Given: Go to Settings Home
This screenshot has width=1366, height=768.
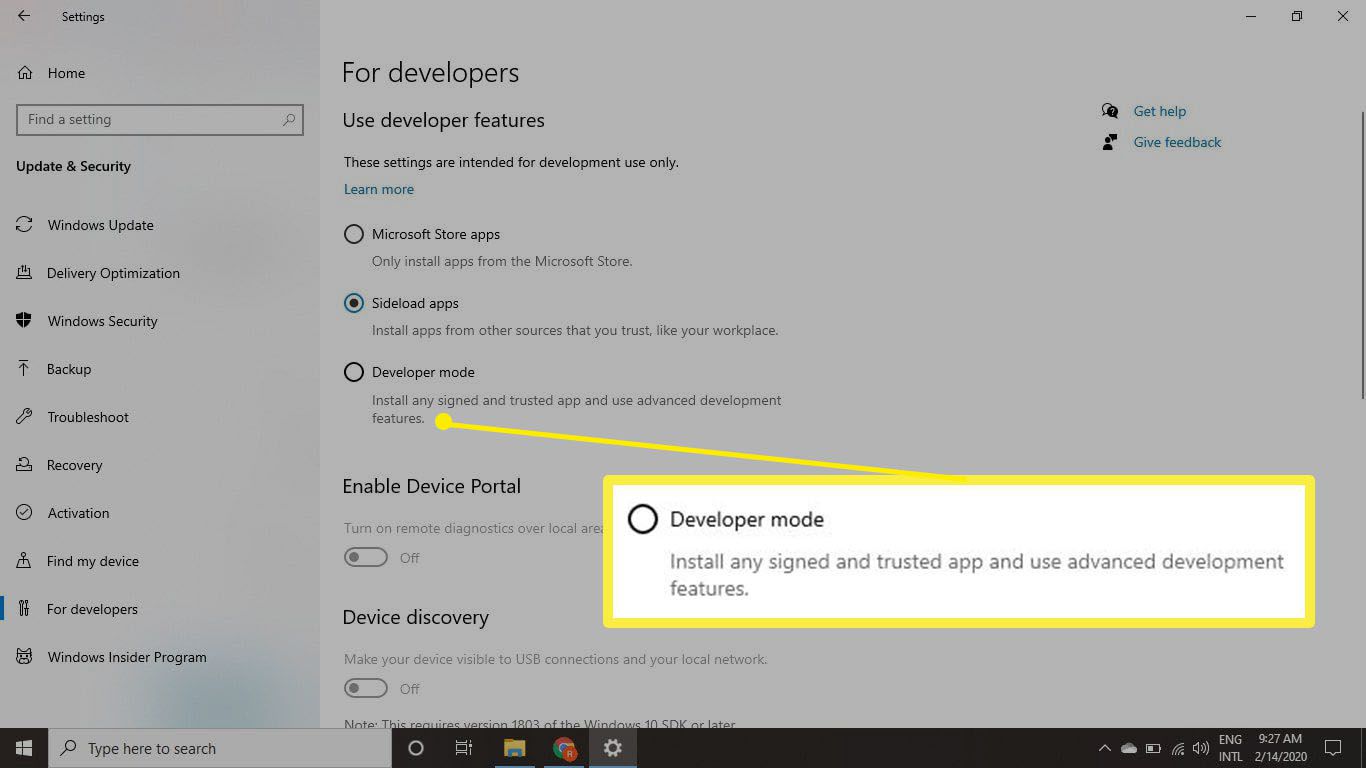Looking at the screenshot, I should coord(66,73).
